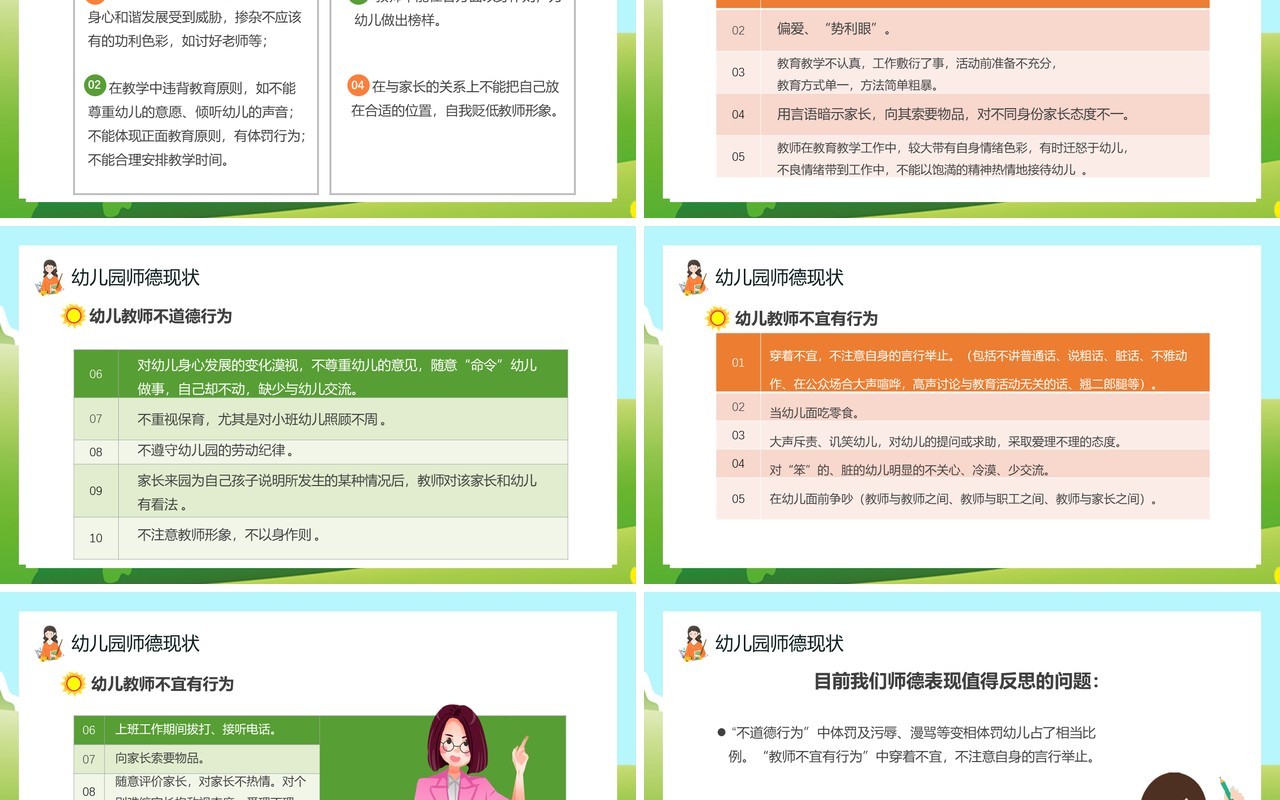Click the heading 幼儿教师不宜有行为 above the 上班工作期间 row
Viewport: 1280px width, 800px height.
(x=162, y=684)
